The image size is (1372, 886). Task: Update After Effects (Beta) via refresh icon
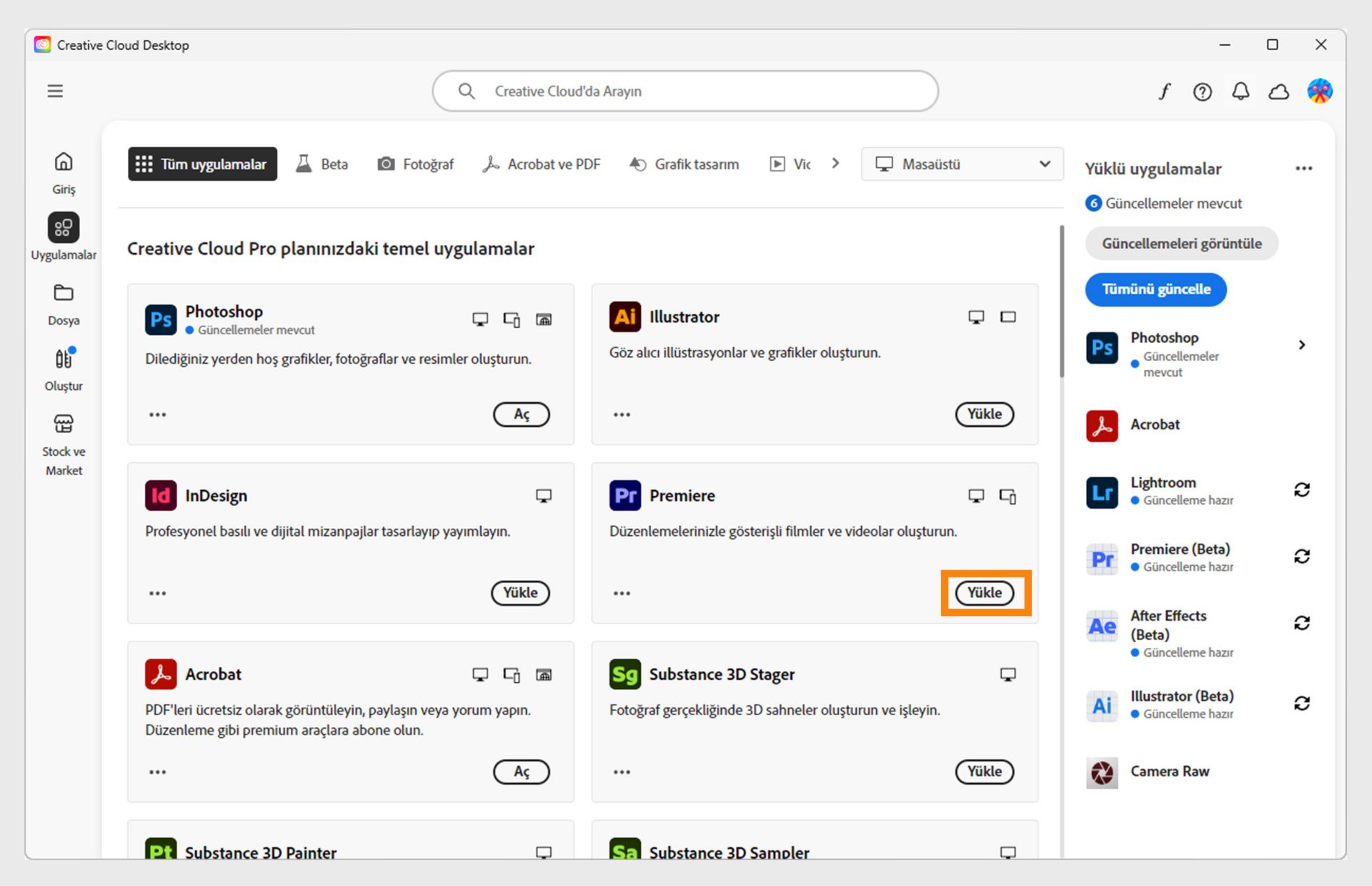pyautogui.click(x=1302, y=623)
